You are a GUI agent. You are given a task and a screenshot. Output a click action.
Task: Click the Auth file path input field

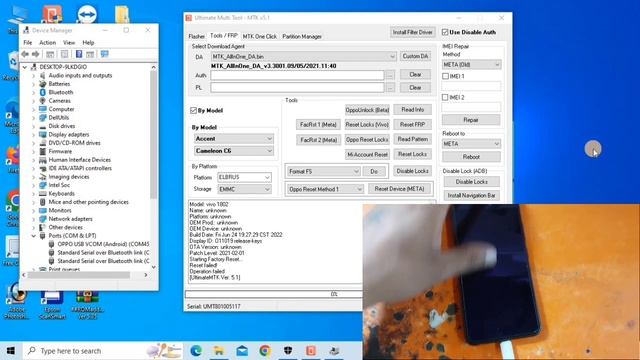point(297,75)
